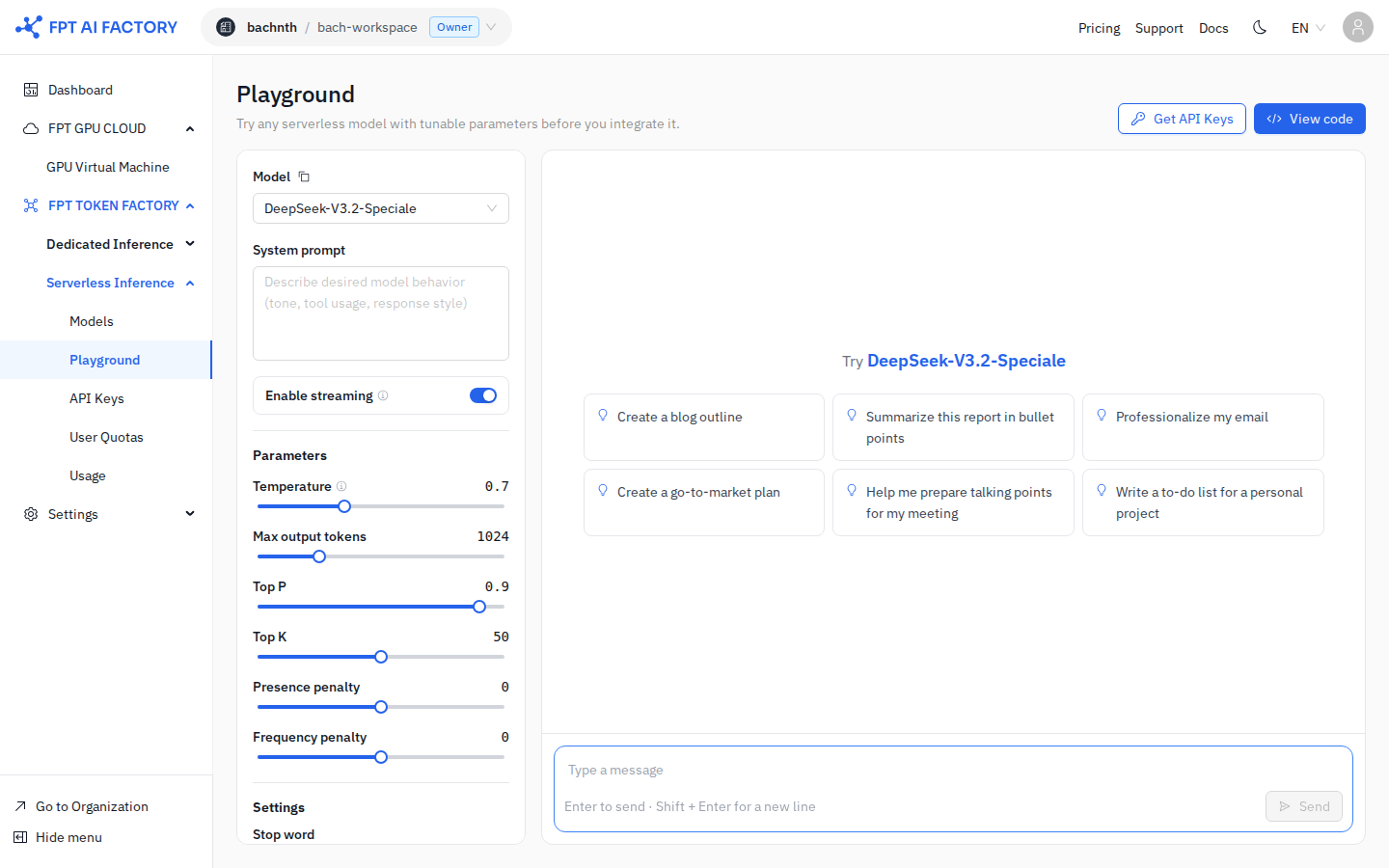Turn off the Enable streaming switch
This screenshot has height=868, width=1389.
(483, 395)
